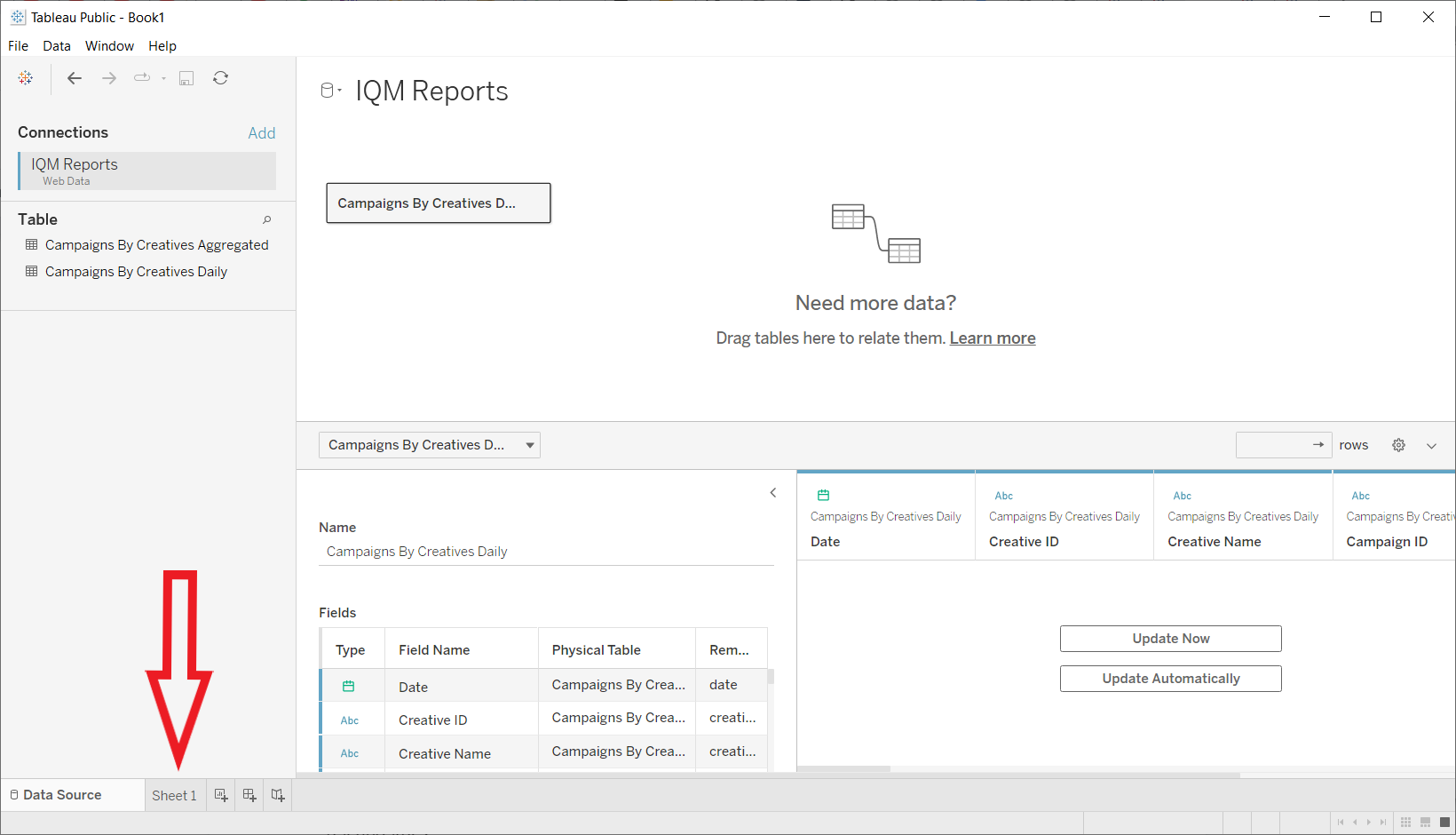Expand the chevron next to the rows settings
This screenshot has height=835, width=1456.
click(x=1431, y=445)
